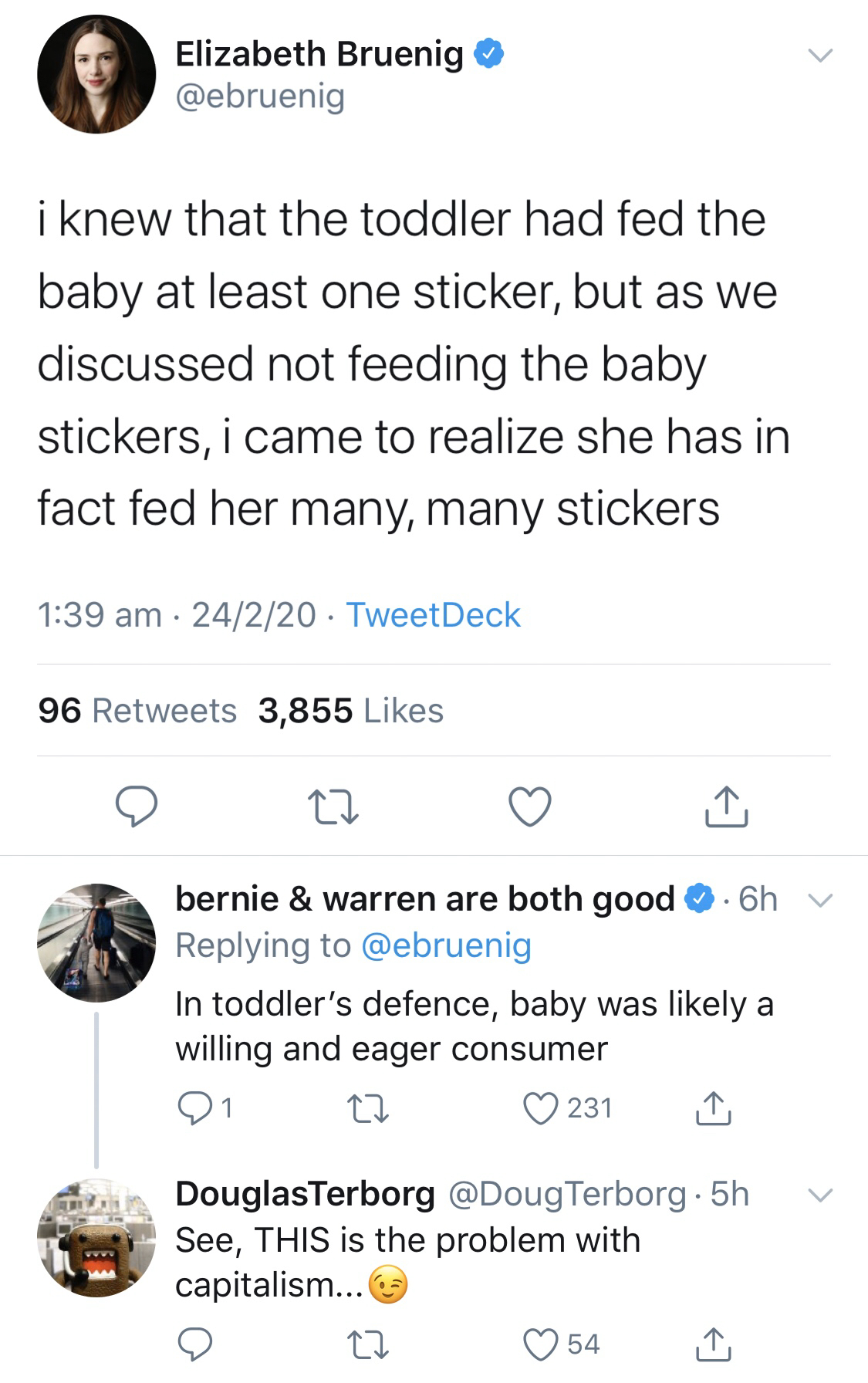View the 96 Retweets list
Screen dimensions: 868x1383
[137, 711]
